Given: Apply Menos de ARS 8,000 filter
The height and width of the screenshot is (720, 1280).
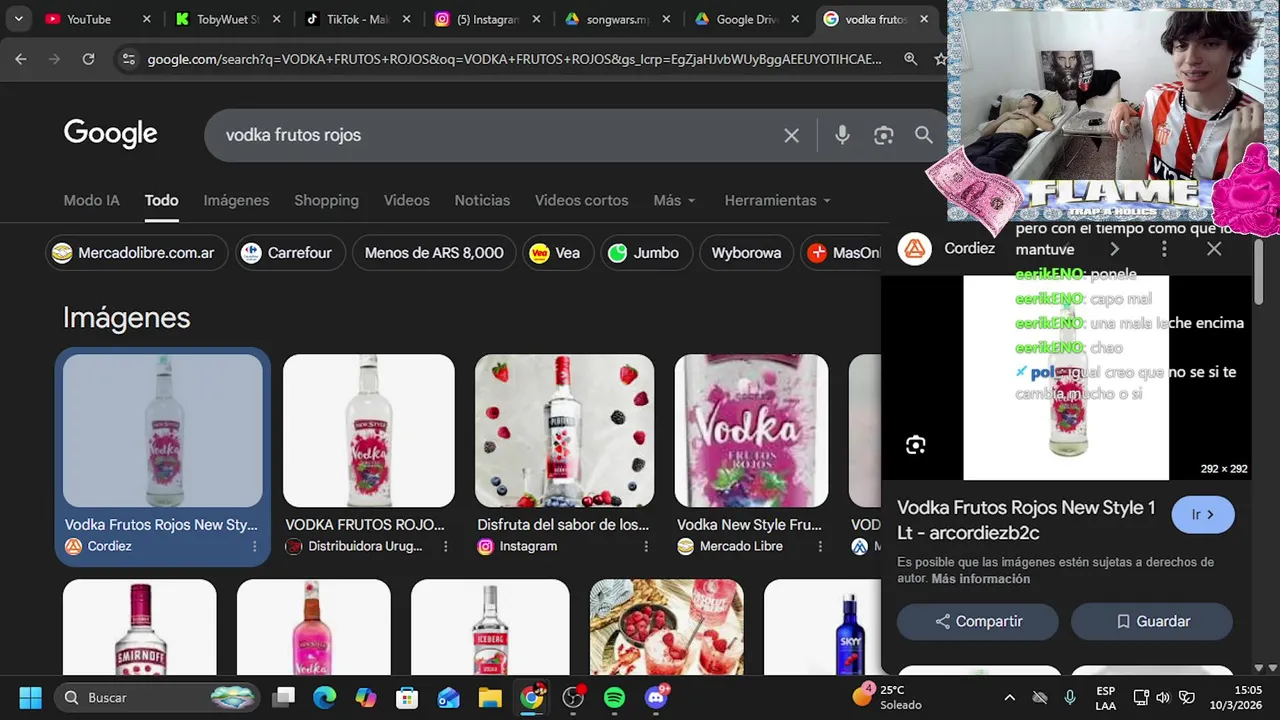Looking at the screenshot, I should click(434, 253).
